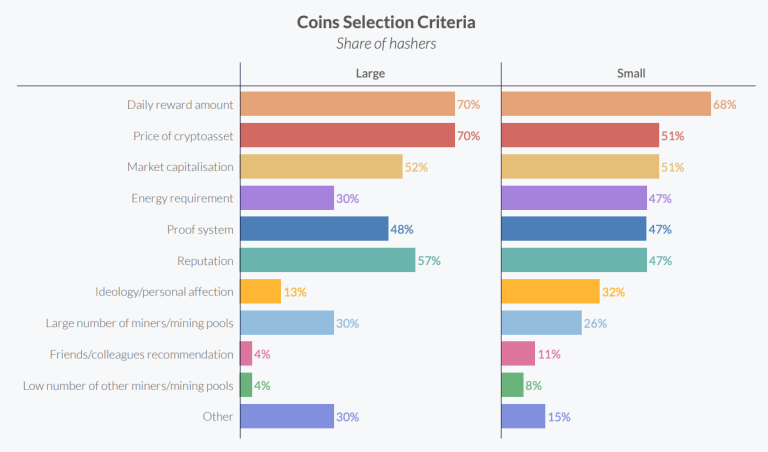Click the 57% Reputation value label
This screenshot has width=768, height=452.
point(429,261)
